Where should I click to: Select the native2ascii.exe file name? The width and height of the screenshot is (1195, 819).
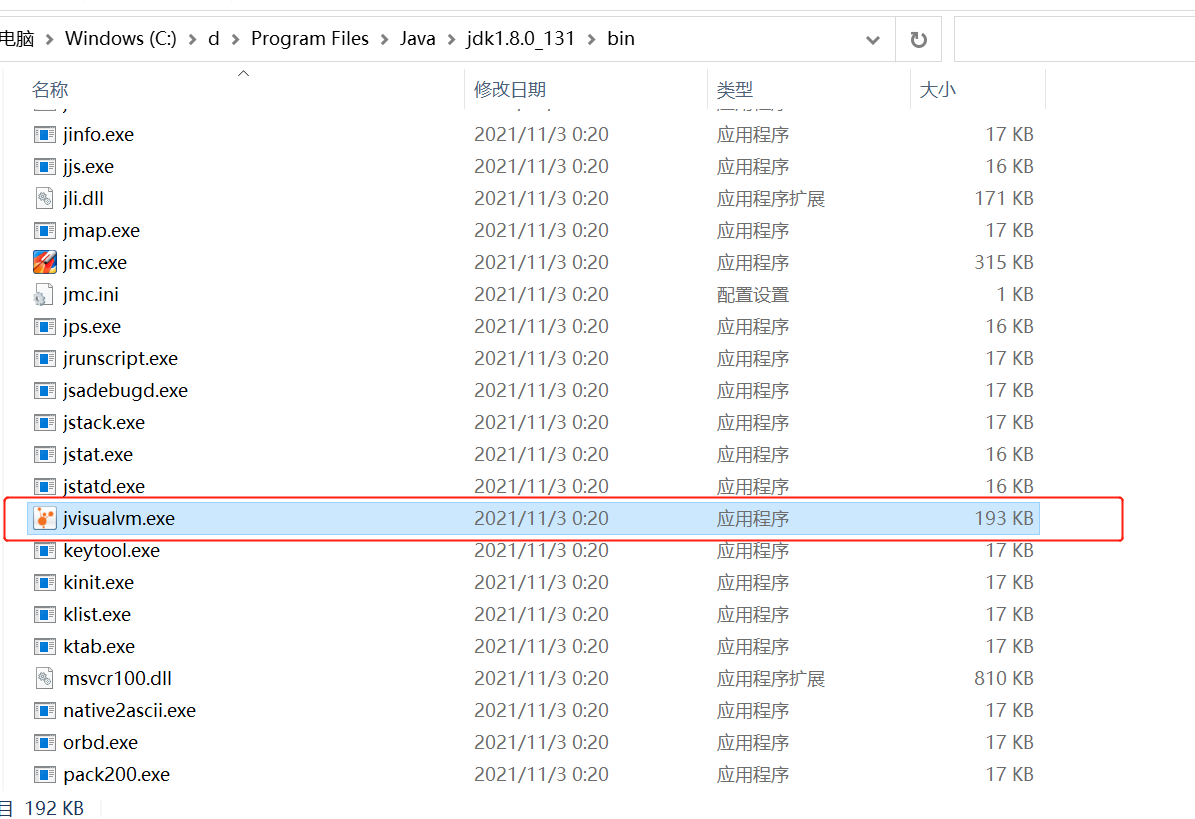[x=130, y=711]
